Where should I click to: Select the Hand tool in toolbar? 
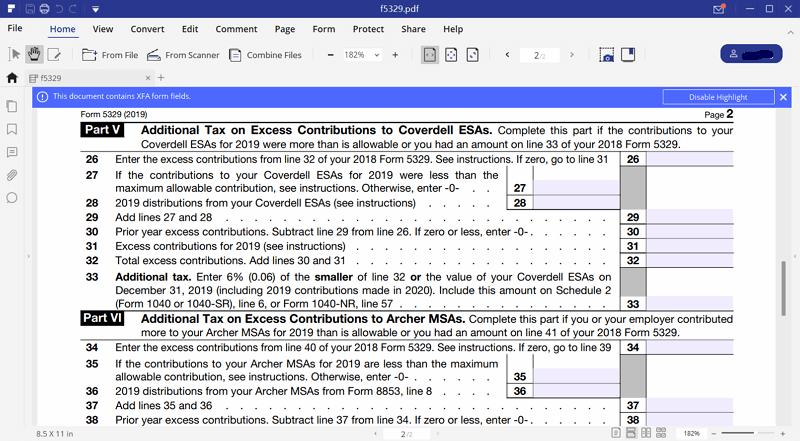35,54
